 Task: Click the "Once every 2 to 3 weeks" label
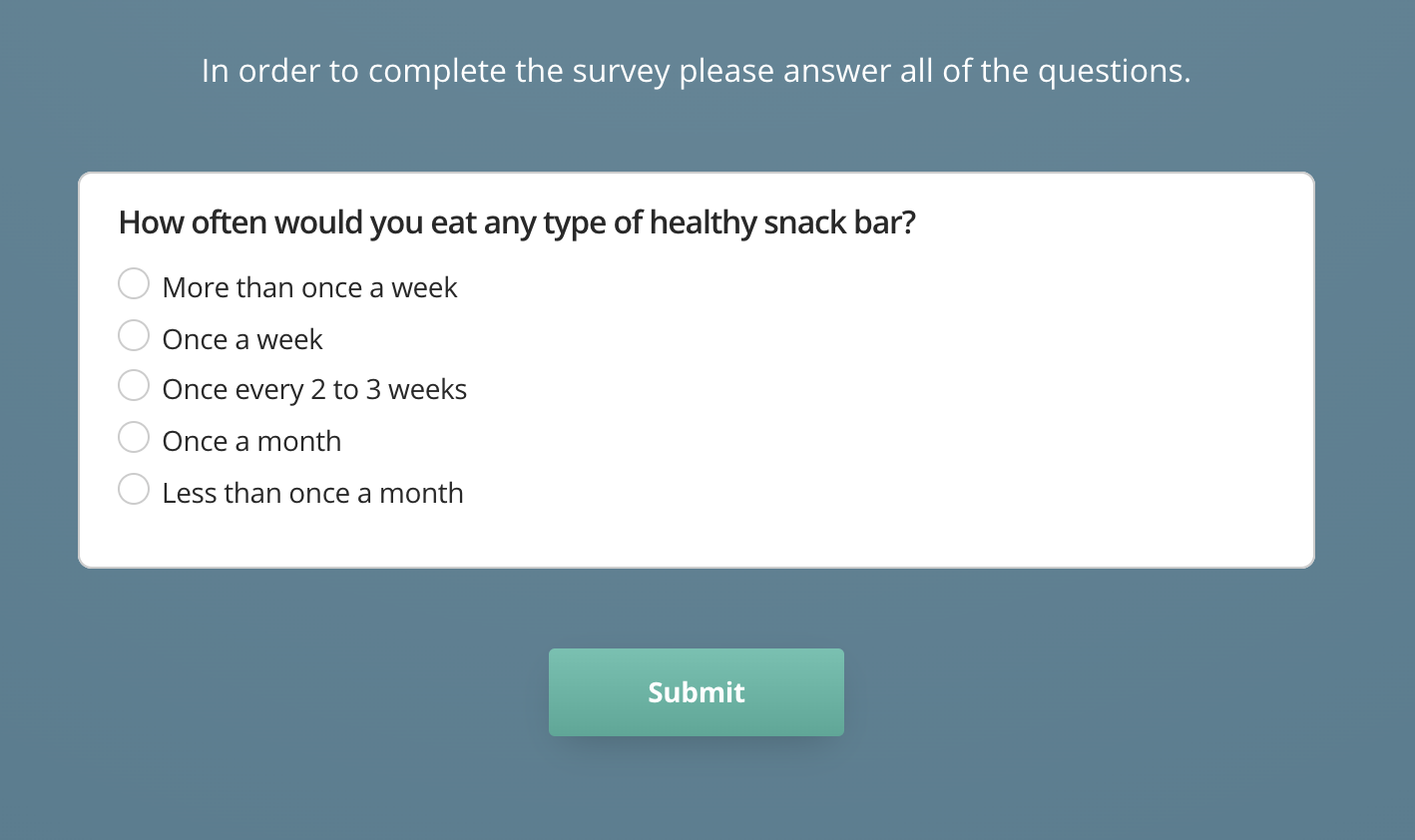coord(314,390)
